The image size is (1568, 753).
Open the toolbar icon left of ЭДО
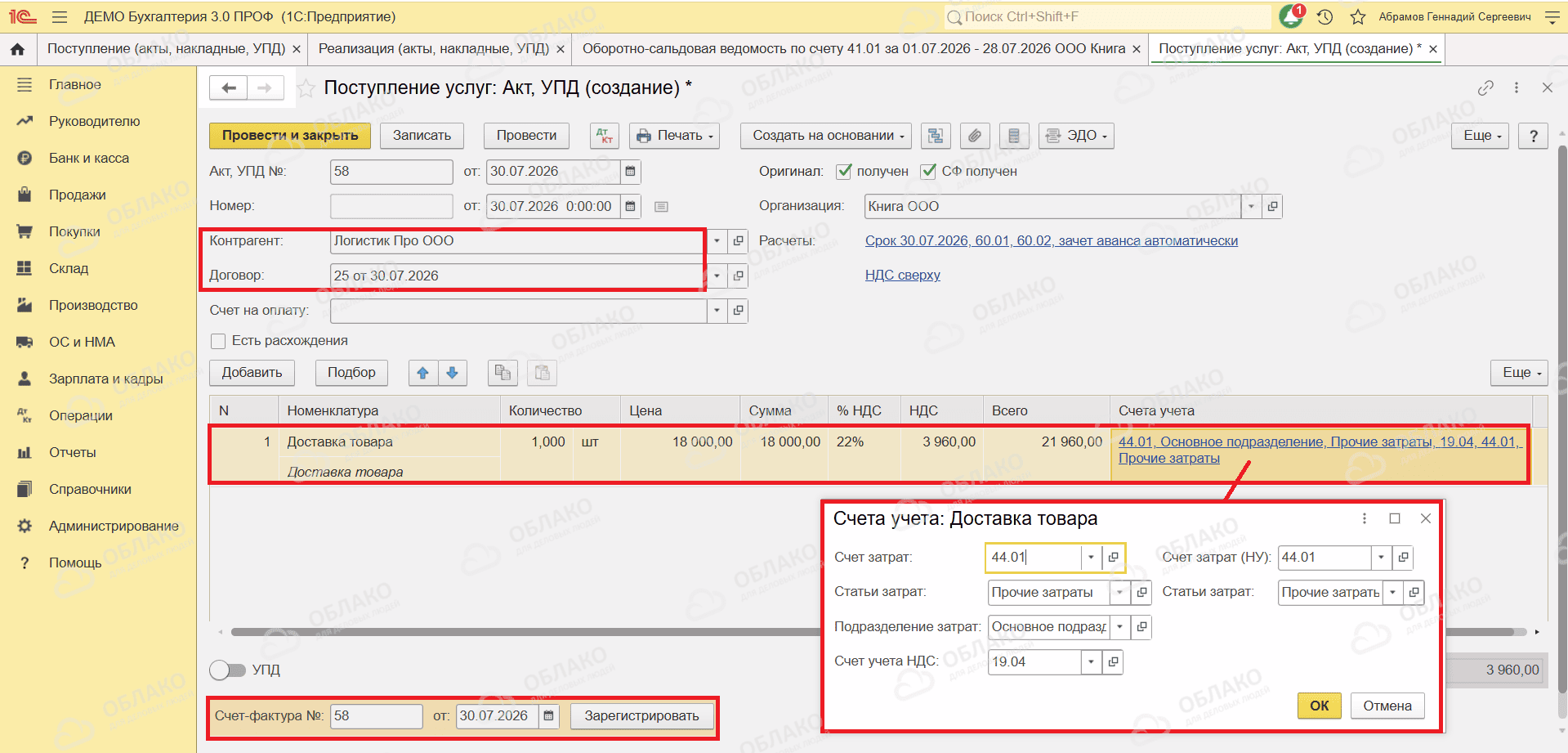pyautogui.click(x=1014, y=136)
